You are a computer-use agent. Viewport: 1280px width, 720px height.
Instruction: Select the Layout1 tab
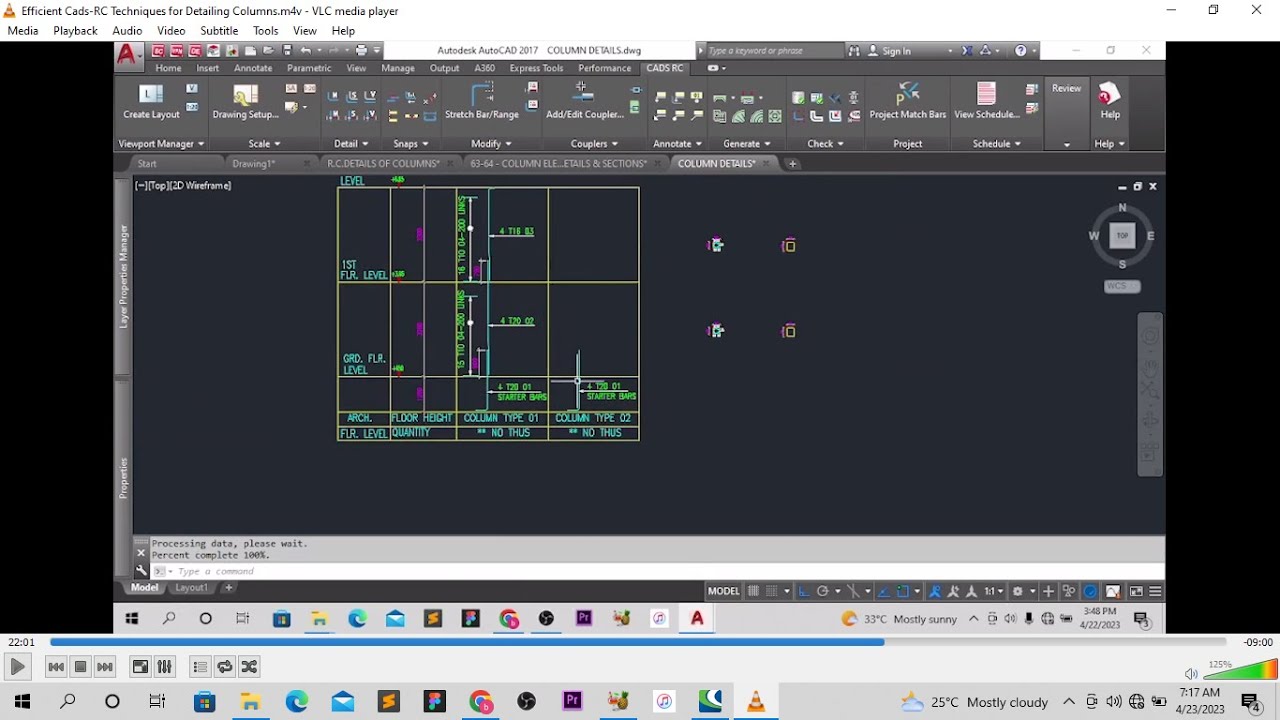191,588
